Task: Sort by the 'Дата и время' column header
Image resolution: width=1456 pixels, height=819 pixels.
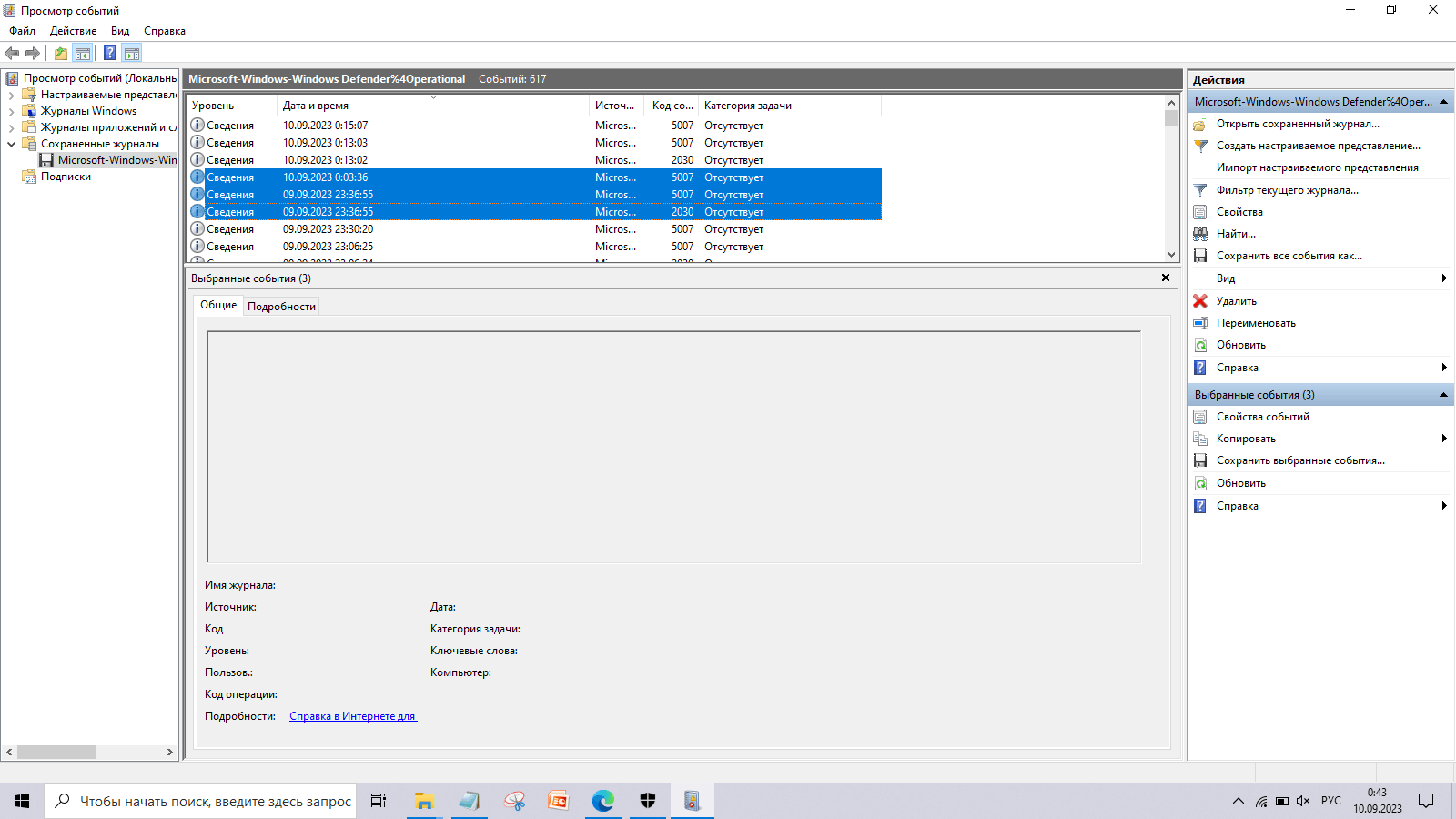Action: [x=433, y=106]
